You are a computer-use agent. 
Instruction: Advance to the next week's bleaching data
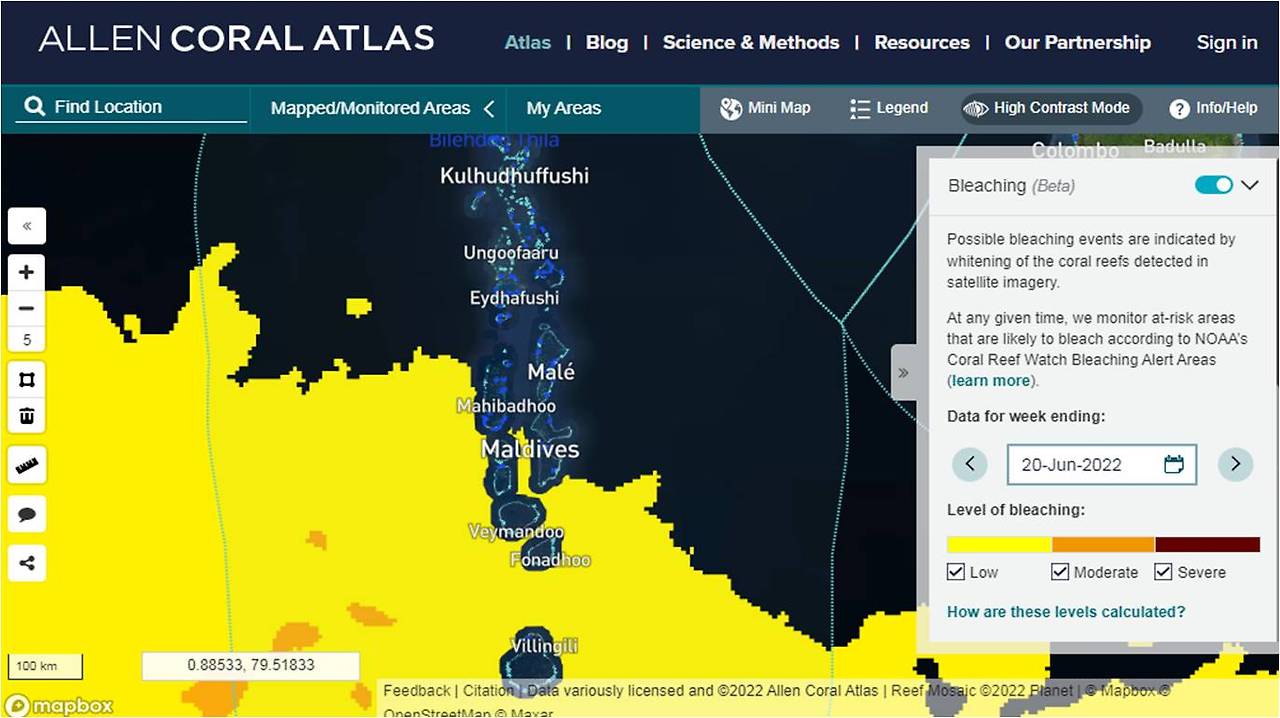[x=1235, y=464]
